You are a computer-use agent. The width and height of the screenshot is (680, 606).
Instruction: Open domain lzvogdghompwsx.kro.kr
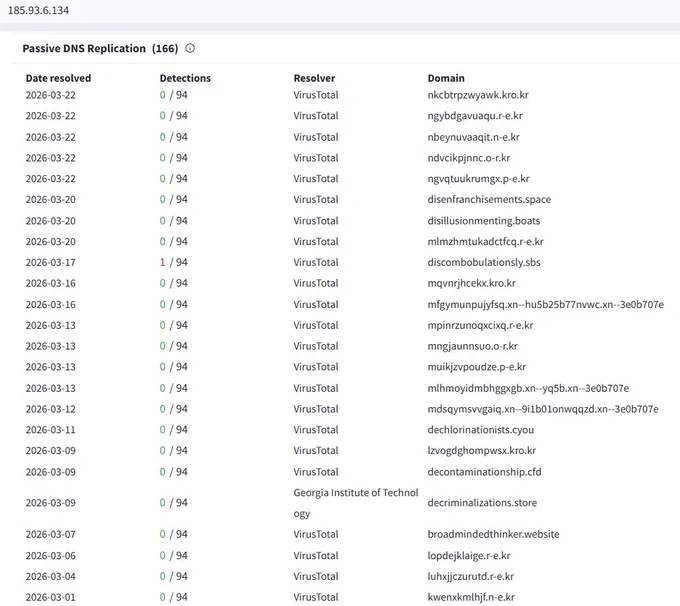[x=482, y=451]
